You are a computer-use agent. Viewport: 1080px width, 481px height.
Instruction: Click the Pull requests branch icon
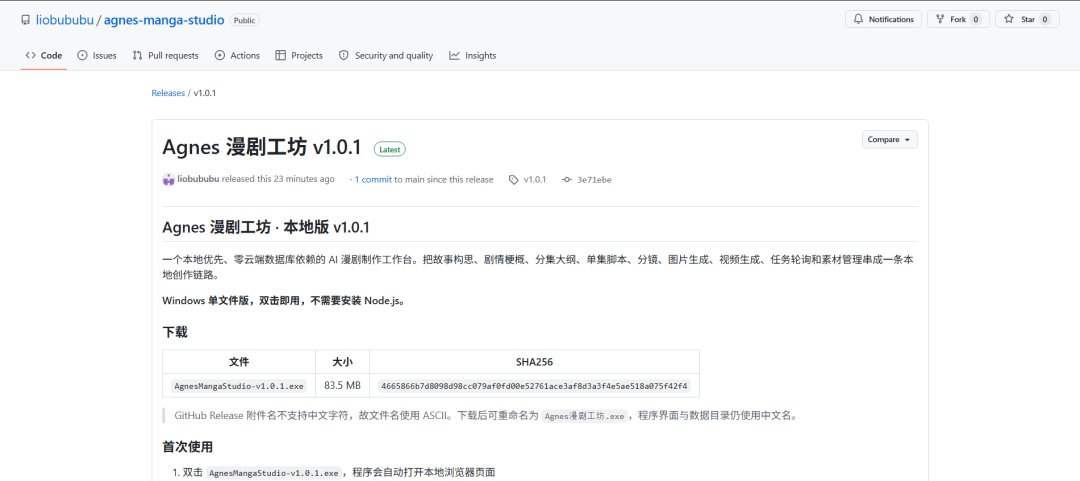pos(138,55)
